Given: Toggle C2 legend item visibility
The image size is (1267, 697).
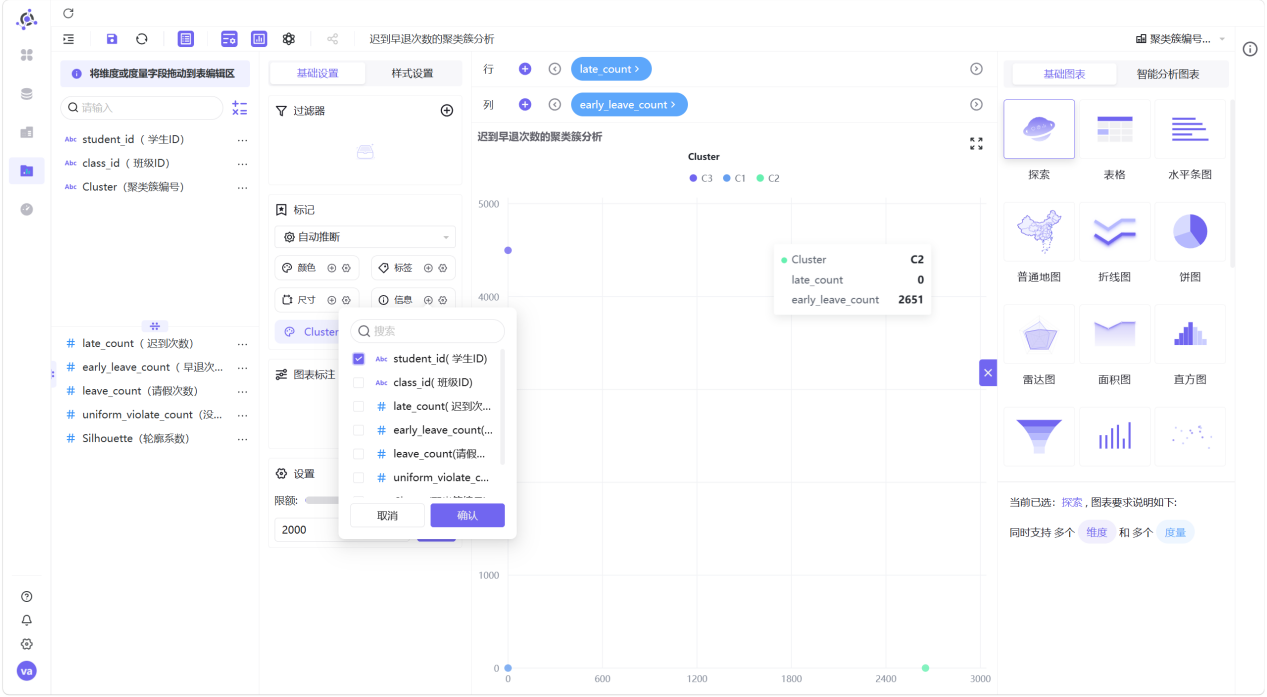Looking at the screenshot, I should tap(768, 178).
